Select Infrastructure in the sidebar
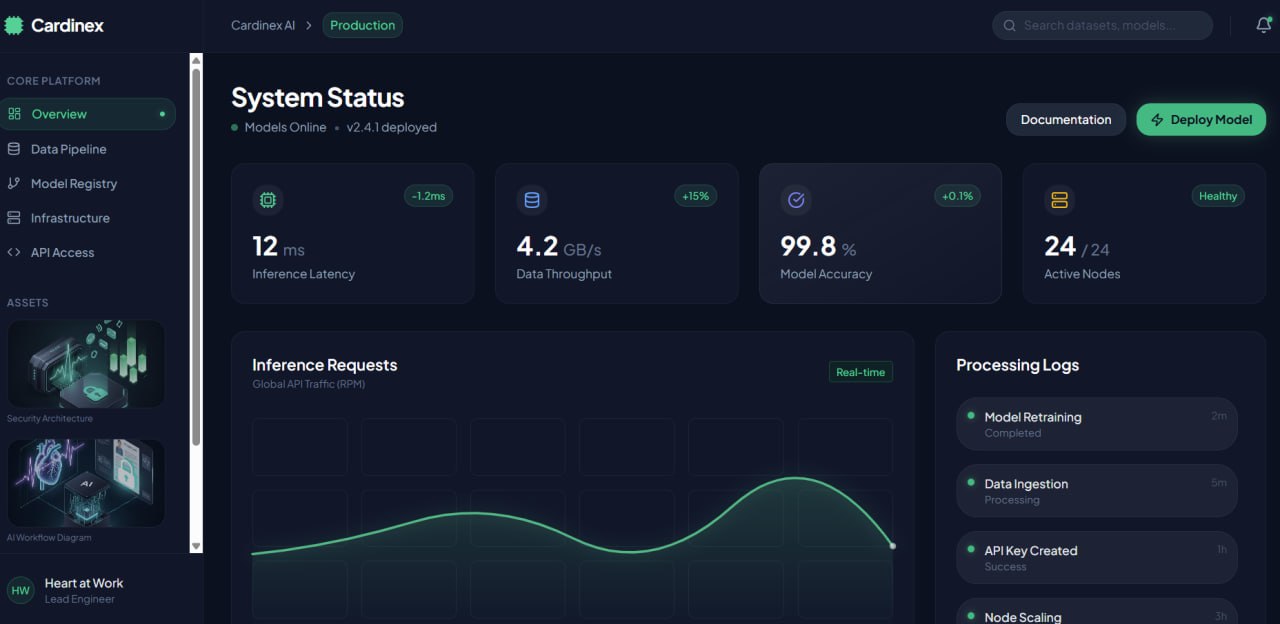The image size is (1280, 624). point(88,218)
